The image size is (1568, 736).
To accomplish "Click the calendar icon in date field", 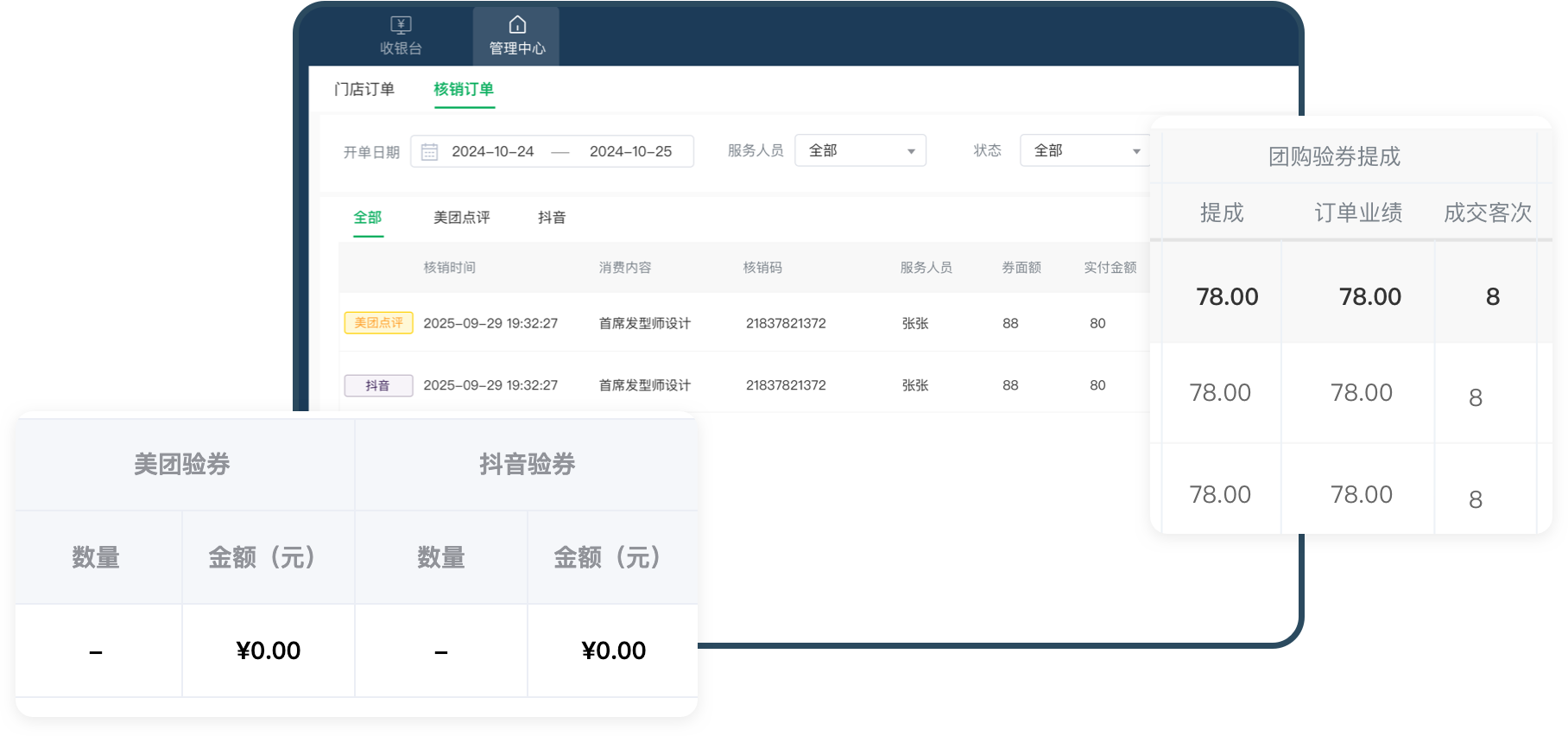I will coord(429,152).
